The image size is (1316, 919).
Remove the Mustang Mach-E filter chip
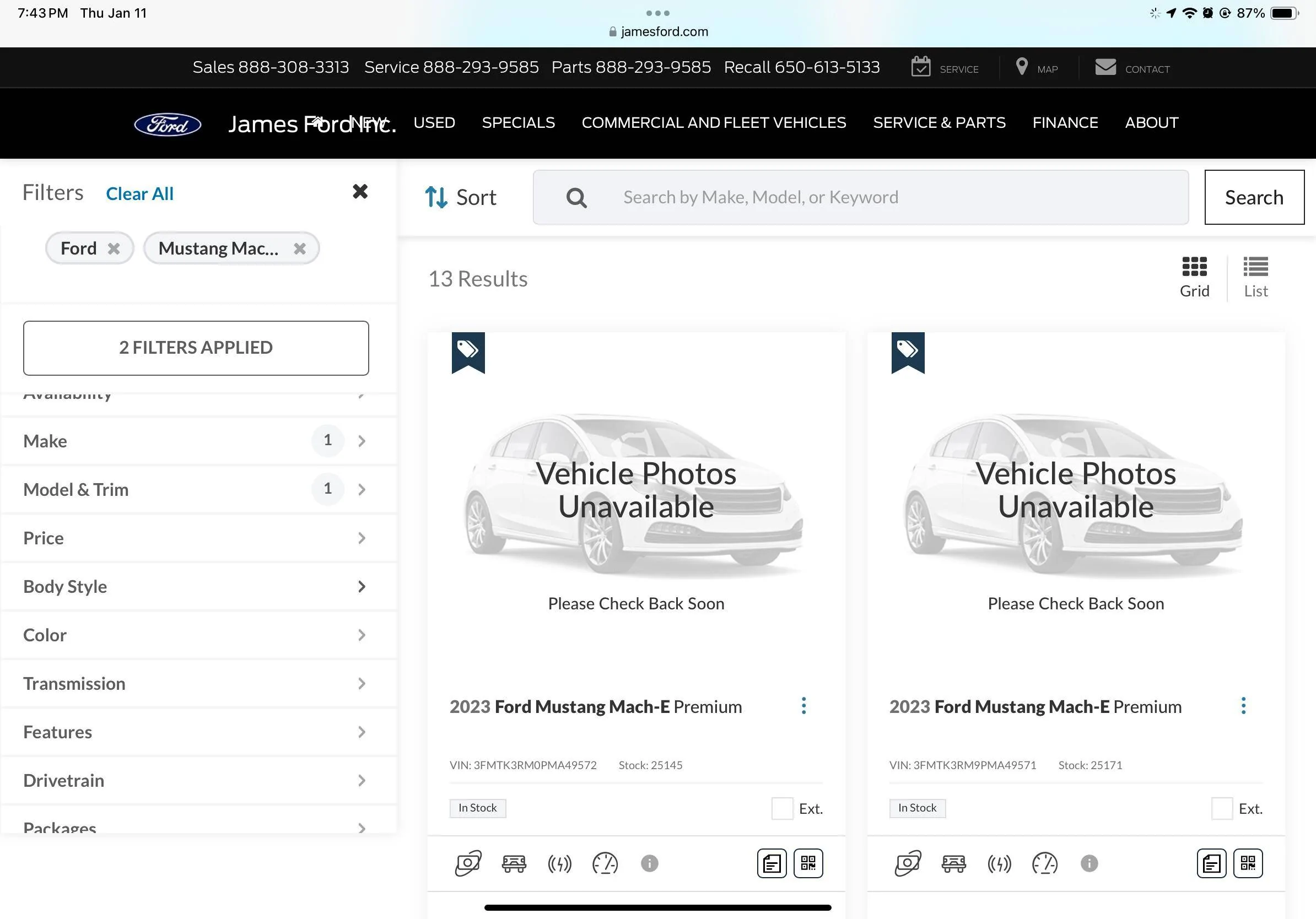click(300, 248)
